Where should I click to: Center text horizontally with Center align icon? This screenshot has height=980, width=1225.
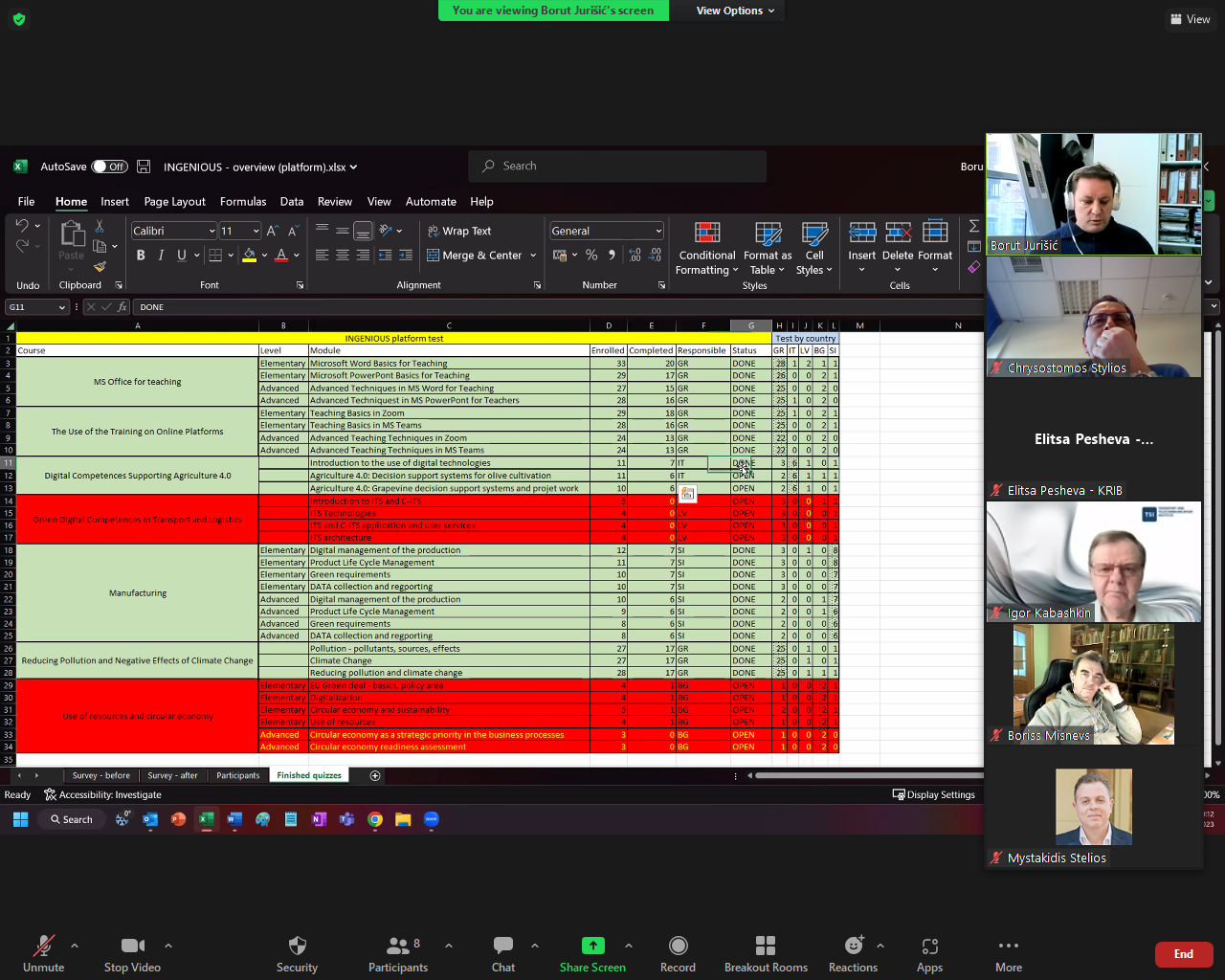point(343,256)
